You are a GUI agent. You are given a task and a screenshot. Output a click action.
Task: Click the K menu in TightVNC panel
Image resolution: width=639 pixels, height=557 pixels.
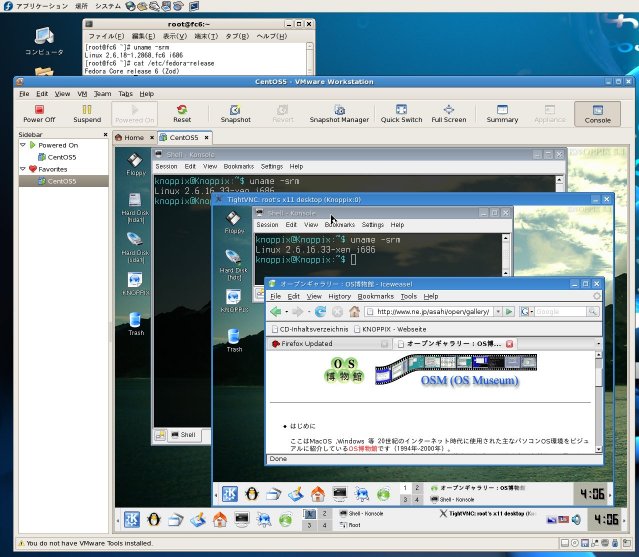[230, 494]
